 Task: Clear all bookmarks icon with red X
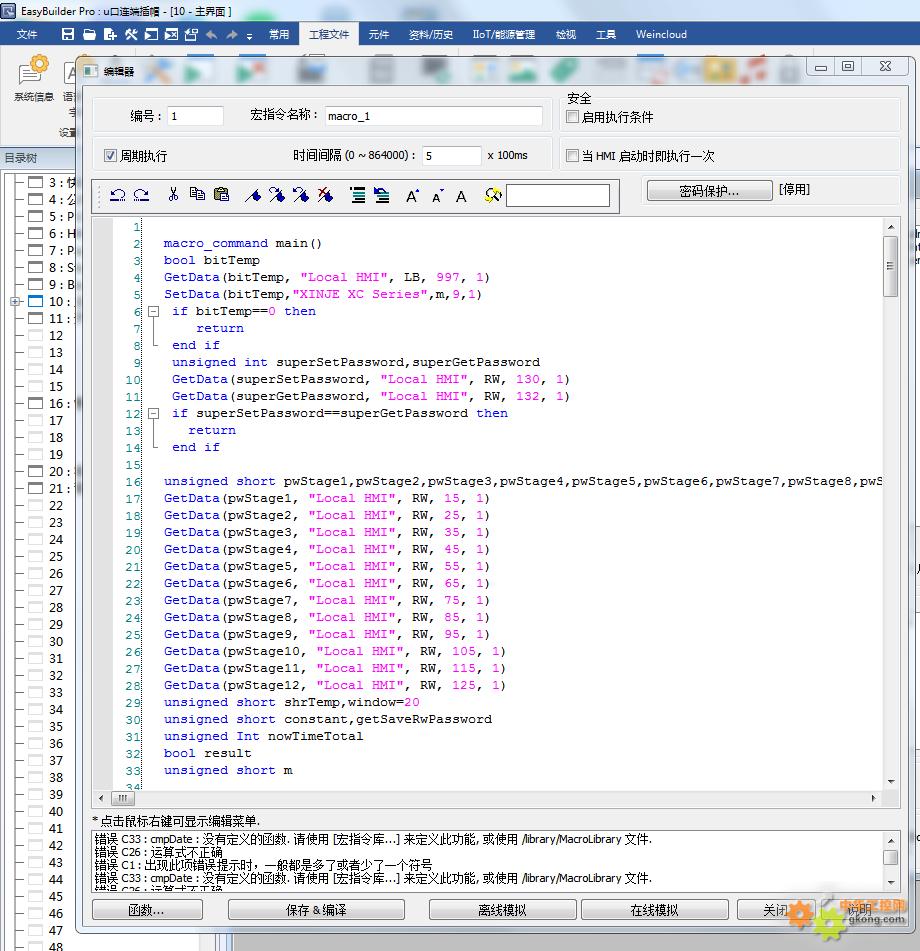pyautogui.click(x=325, y=195)
